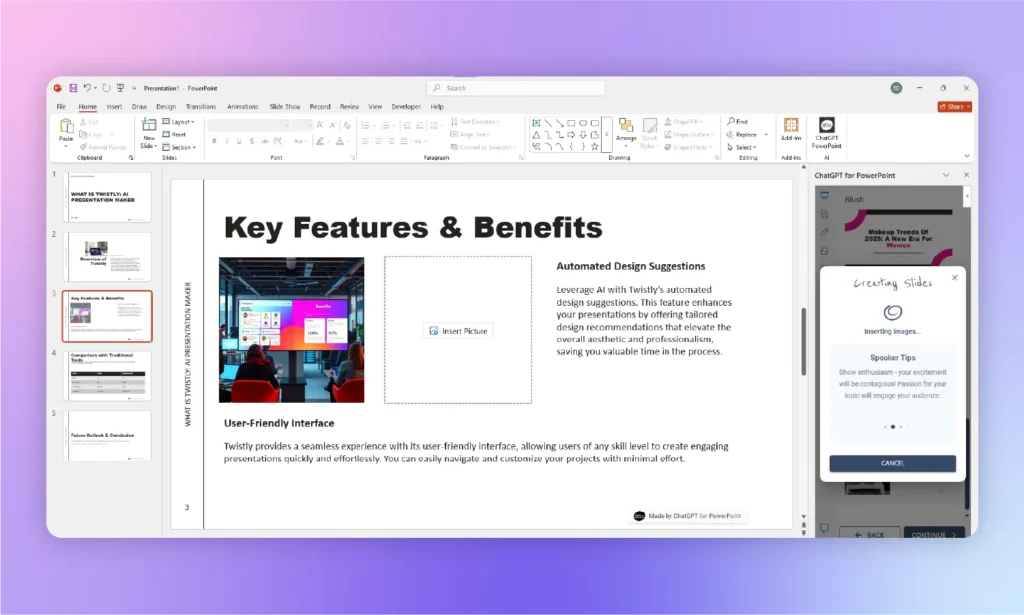The image size is (1024, 615).
Task: Toggle text Shadow formatting
Action: (251, 141)
